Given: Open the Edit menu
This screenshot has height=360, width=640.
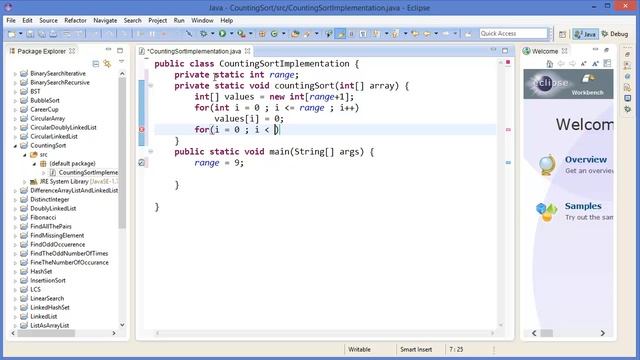Looking at the screenshot, I should point(27,20).
